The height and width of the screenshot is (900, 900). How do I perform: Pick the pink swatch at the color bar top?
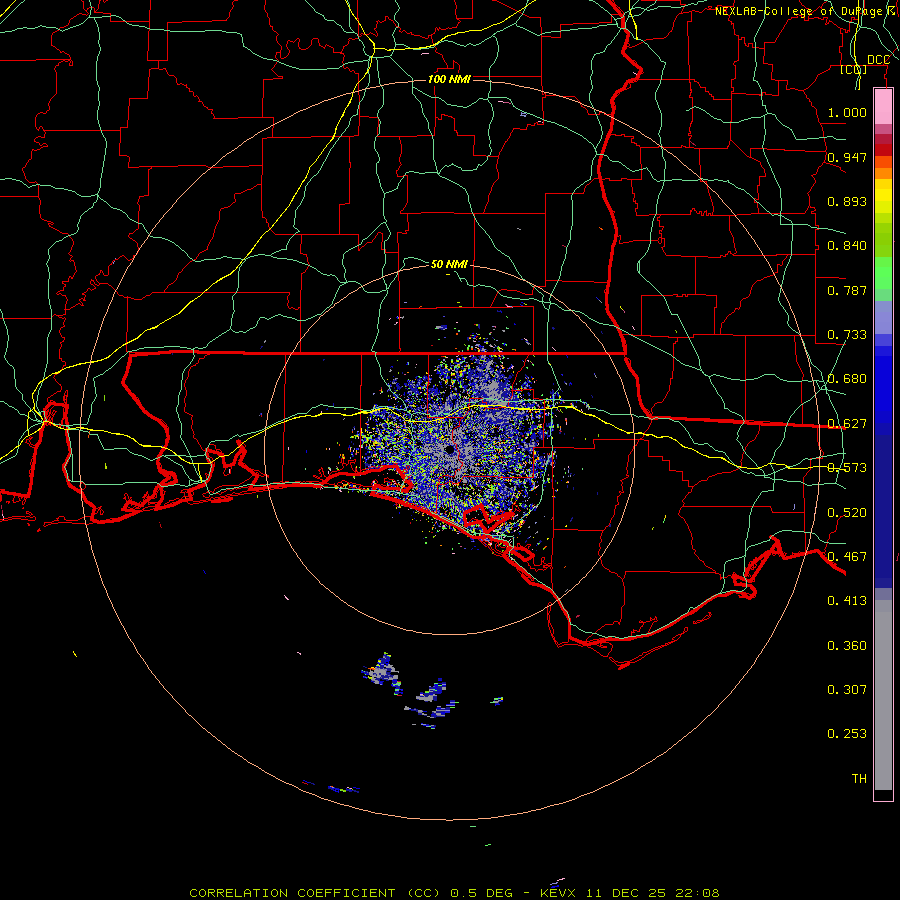[x=883, y=107]
